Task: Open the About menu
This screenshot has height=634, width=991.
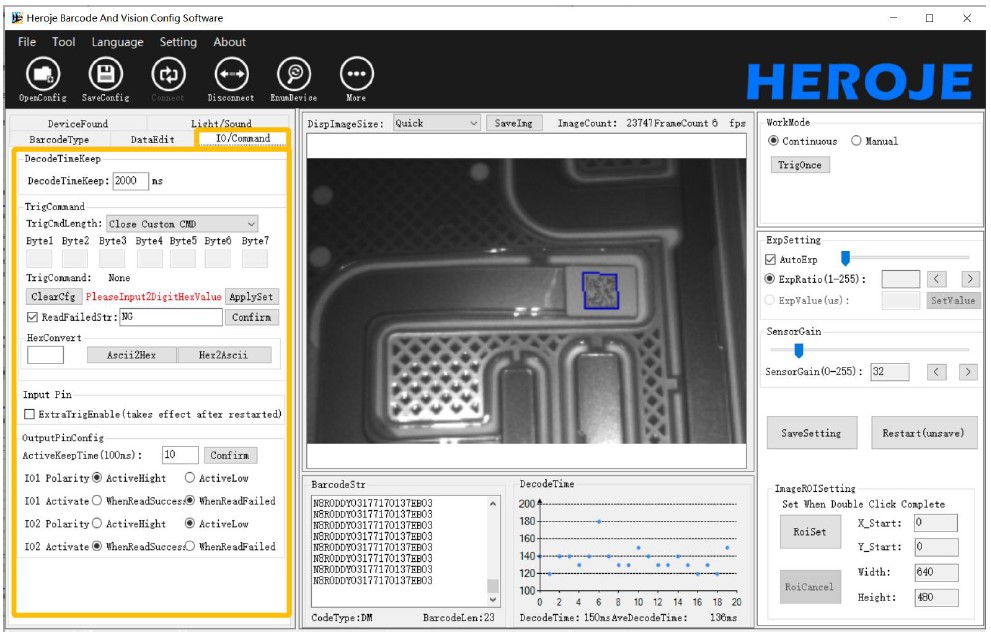Action: coord(229,42)
